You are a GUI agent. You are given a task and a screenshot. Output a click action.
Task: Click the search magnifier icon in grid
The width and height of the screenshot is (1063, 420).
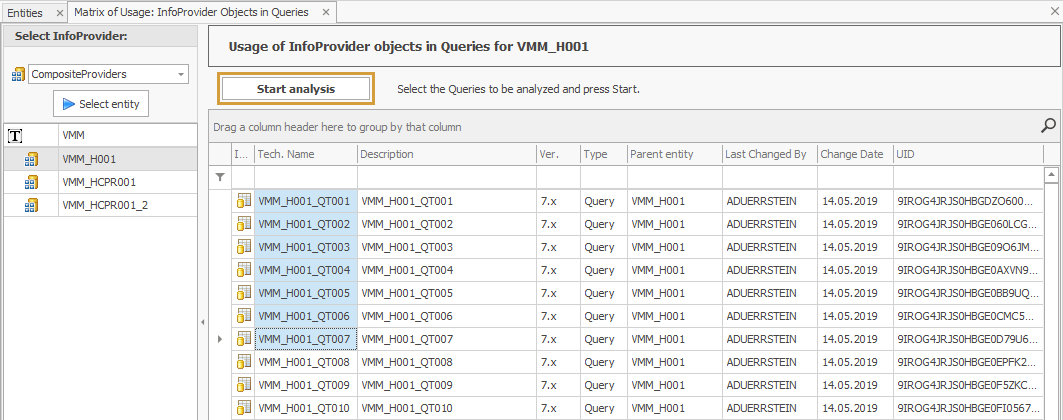[1048, 126]
